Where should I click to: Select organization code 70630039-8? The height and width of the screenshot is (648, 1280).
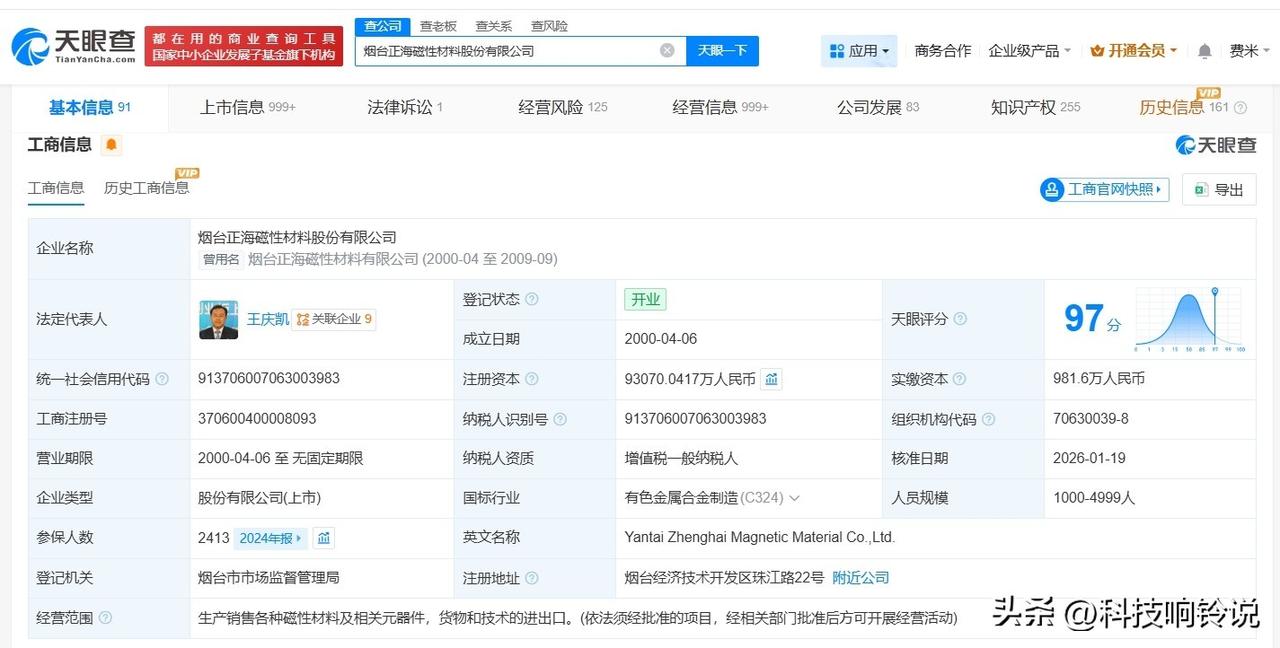tap(1091, 418)
